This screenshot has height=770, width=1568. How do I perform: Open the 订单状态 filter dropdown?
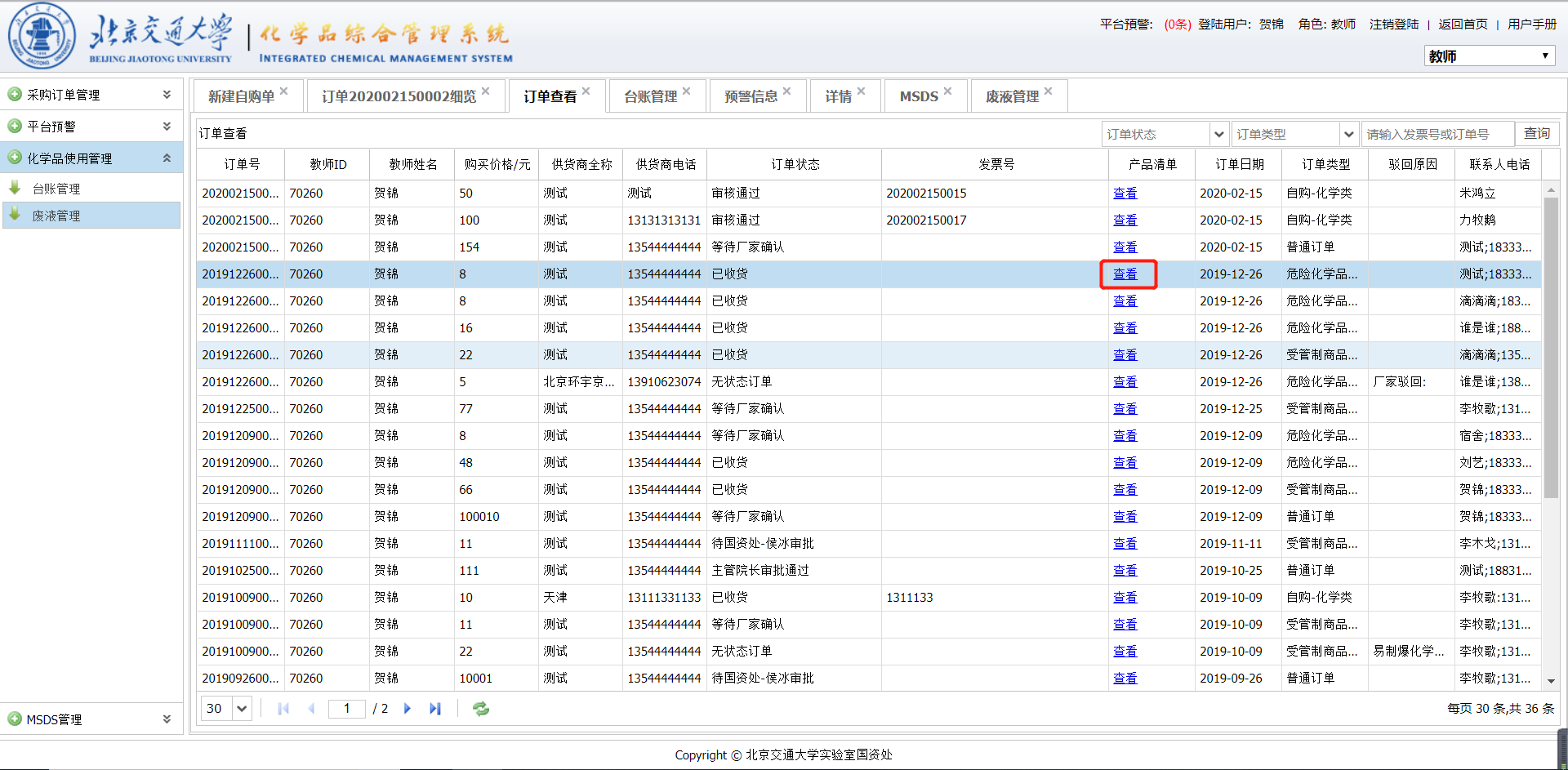(x=1218, y=134)
